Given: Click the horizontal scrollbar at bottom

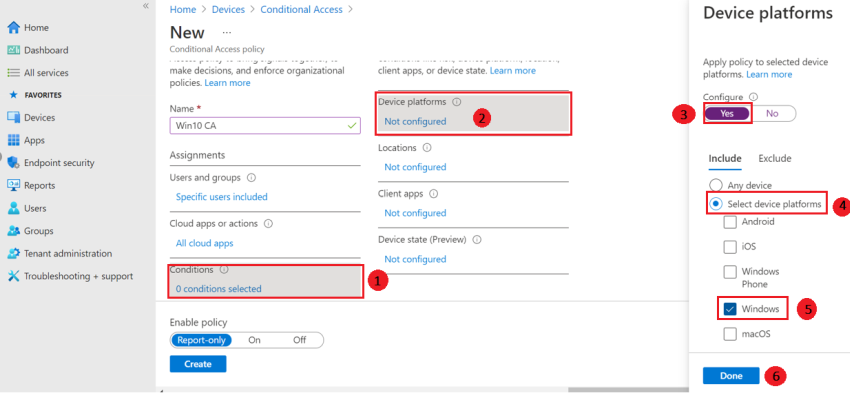Looking at the screenshot, I should 628,389.
